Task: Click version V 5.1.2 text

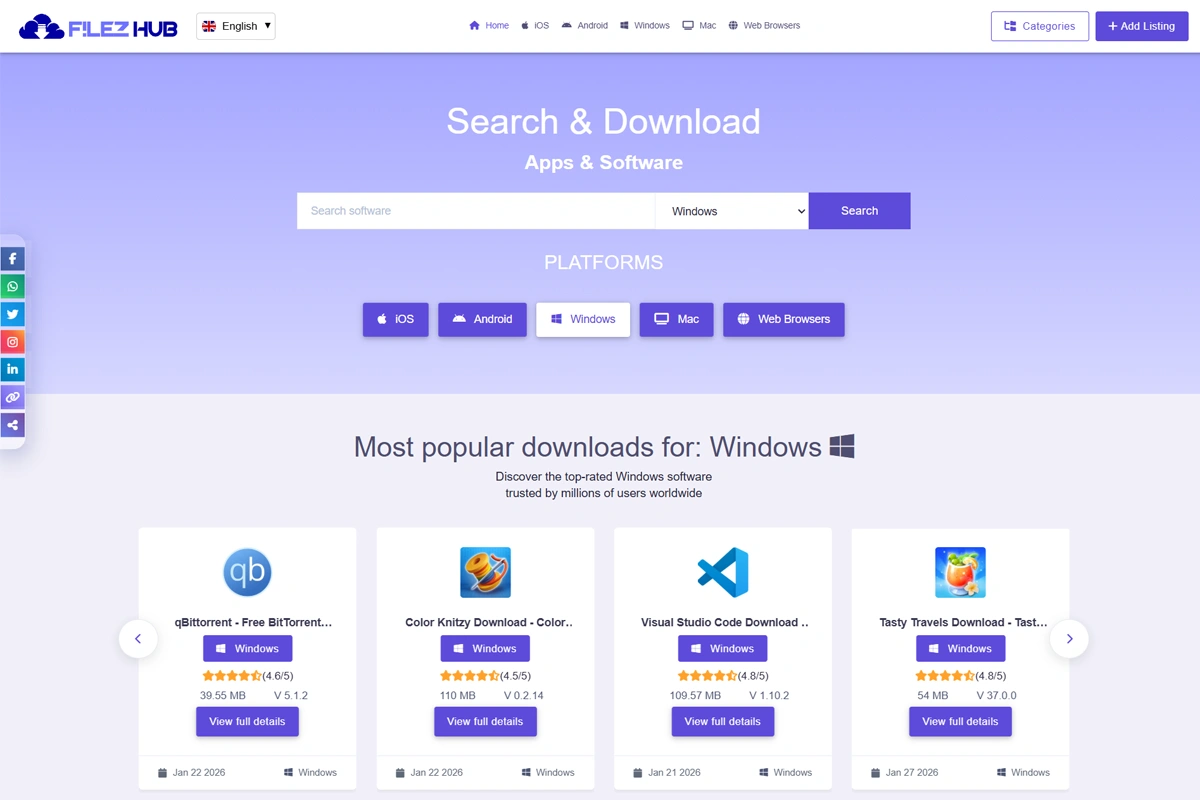Action: pyautogui.click(x=291, y=696)
